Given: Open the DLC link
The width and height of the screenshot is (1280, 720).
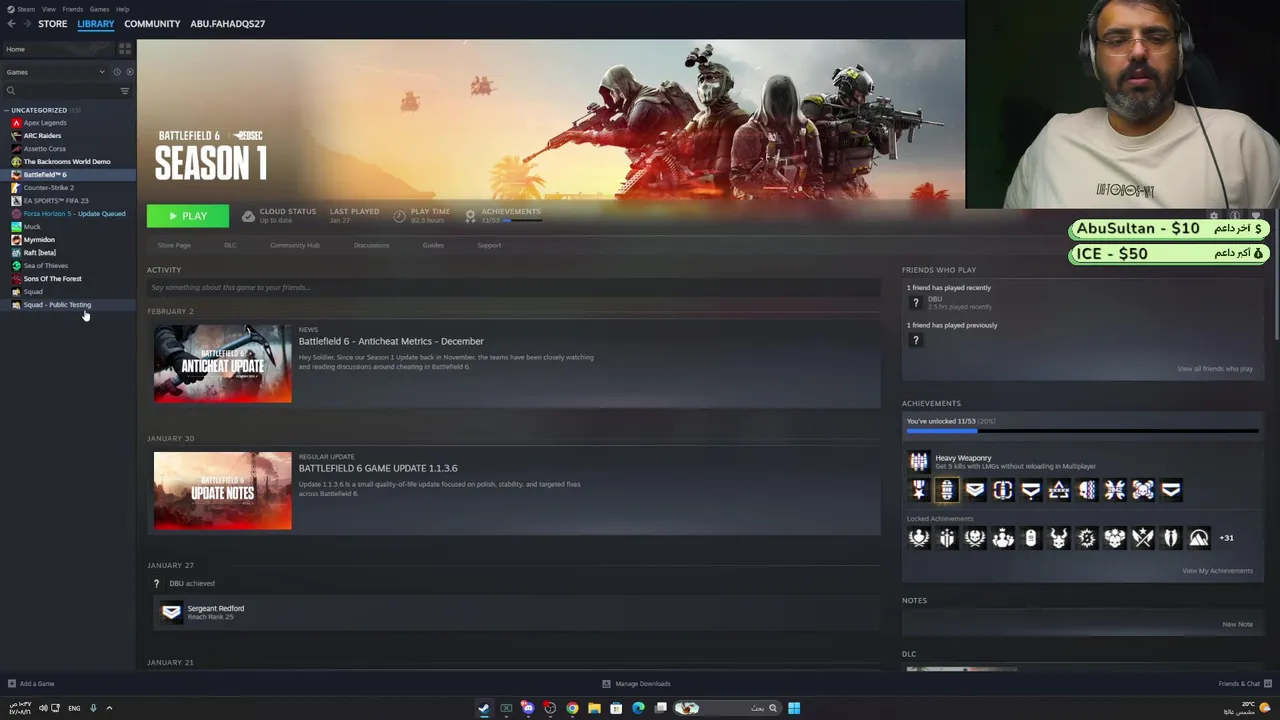Looking at the screenshot, I should coord(230,245).
